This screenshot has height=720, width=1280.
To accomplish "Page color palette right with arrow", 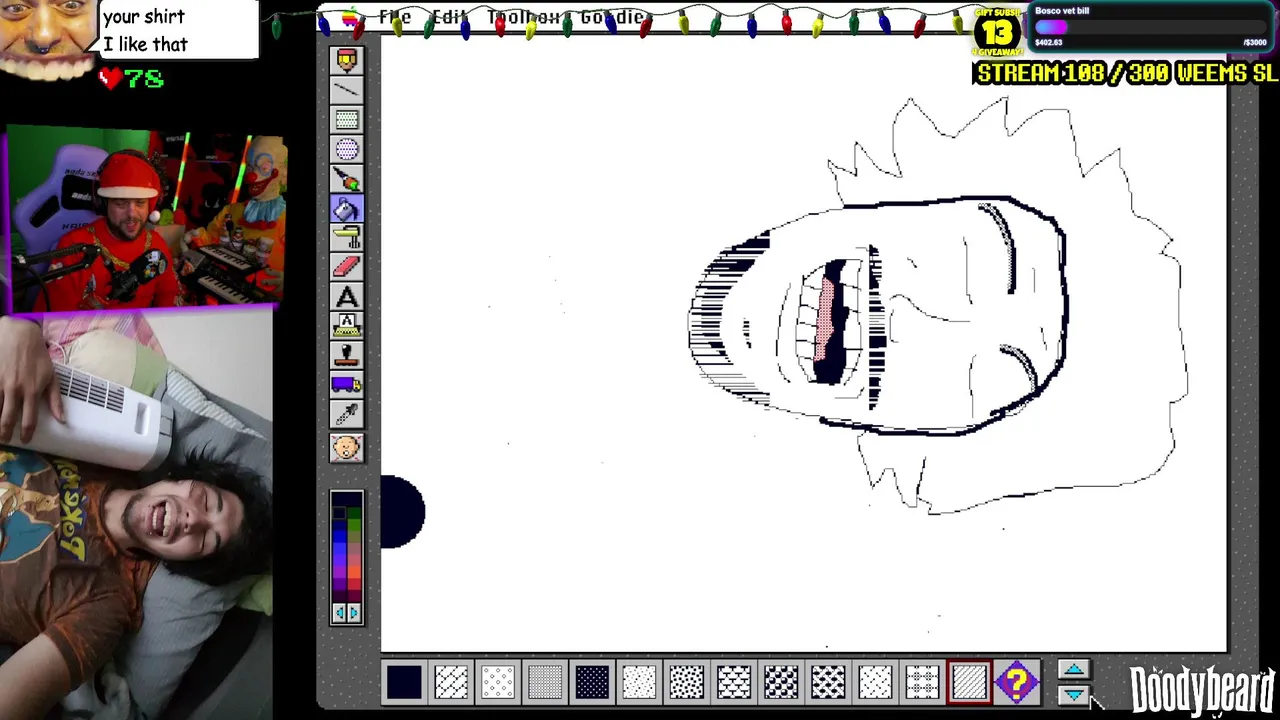I will point(354,613).
